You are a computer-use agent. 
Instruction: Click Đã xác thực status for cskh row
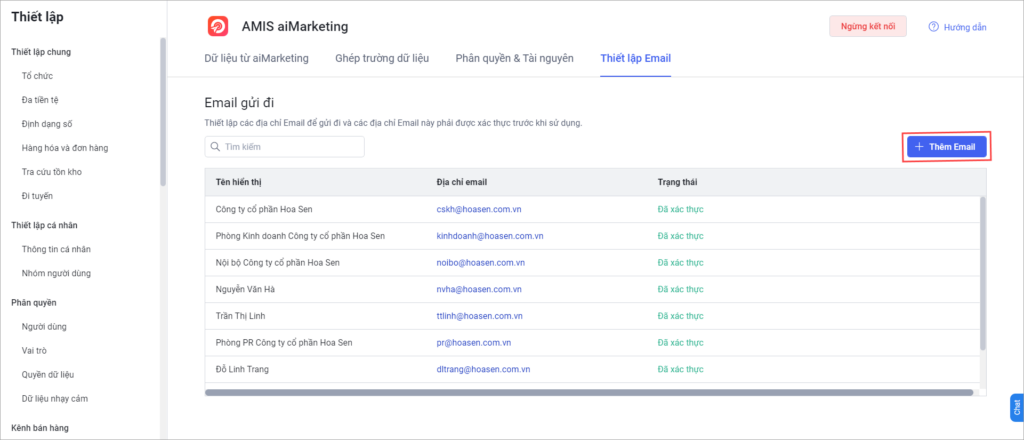(x=680, y=209)
